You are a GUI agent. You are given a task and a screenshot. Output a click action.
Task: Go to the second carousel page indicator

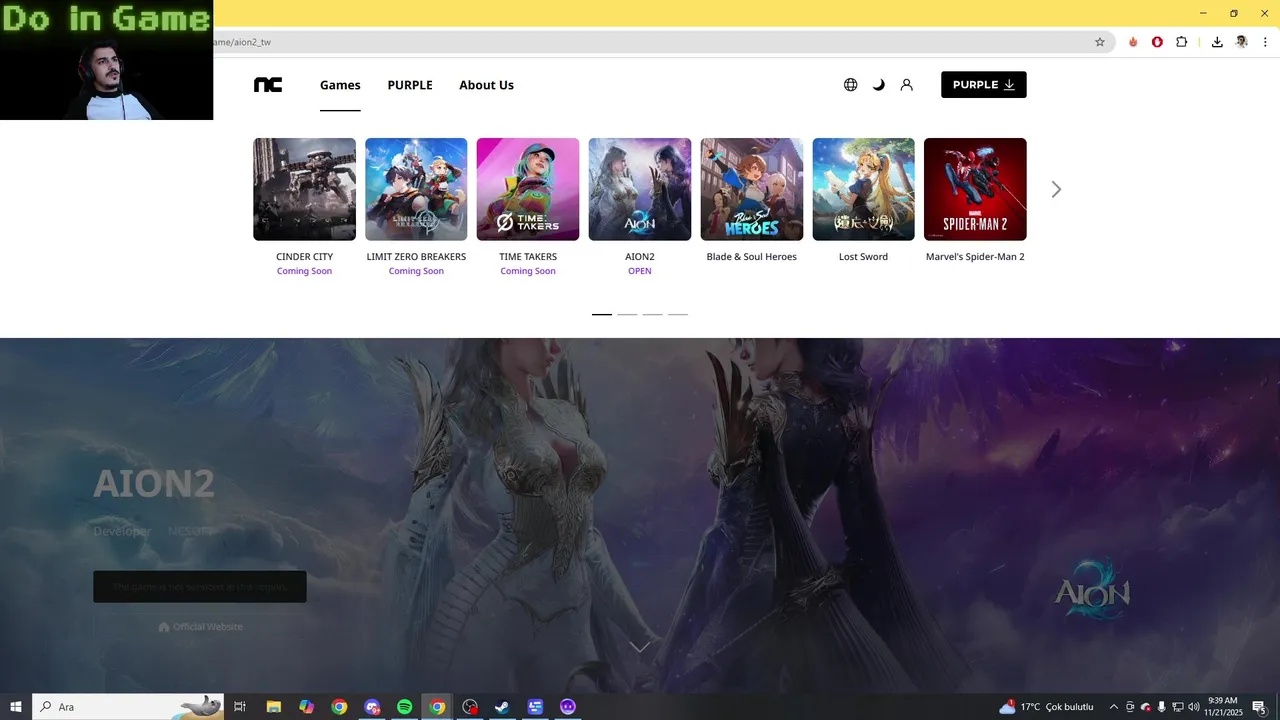pyautogui.click(x=627, y=314)
